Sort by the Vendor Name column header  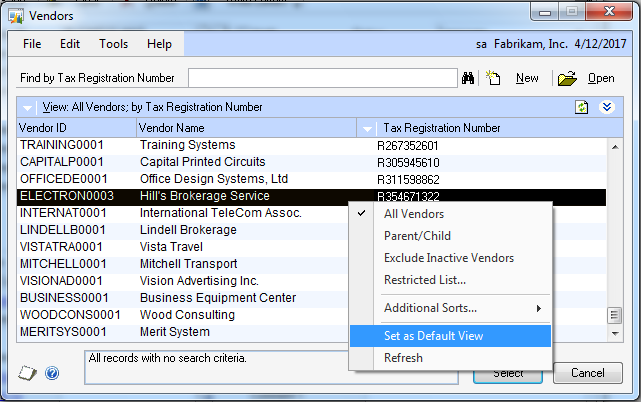[x=246, y=128]
